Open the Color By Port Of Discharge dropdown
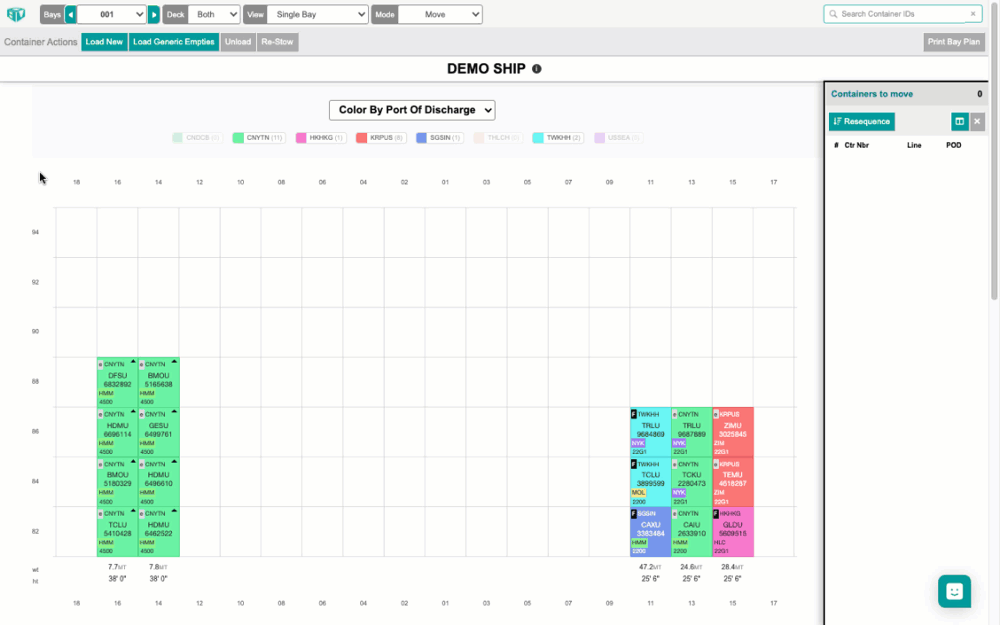Viewport: 1000px width, 625px height. tap(412, 110)
